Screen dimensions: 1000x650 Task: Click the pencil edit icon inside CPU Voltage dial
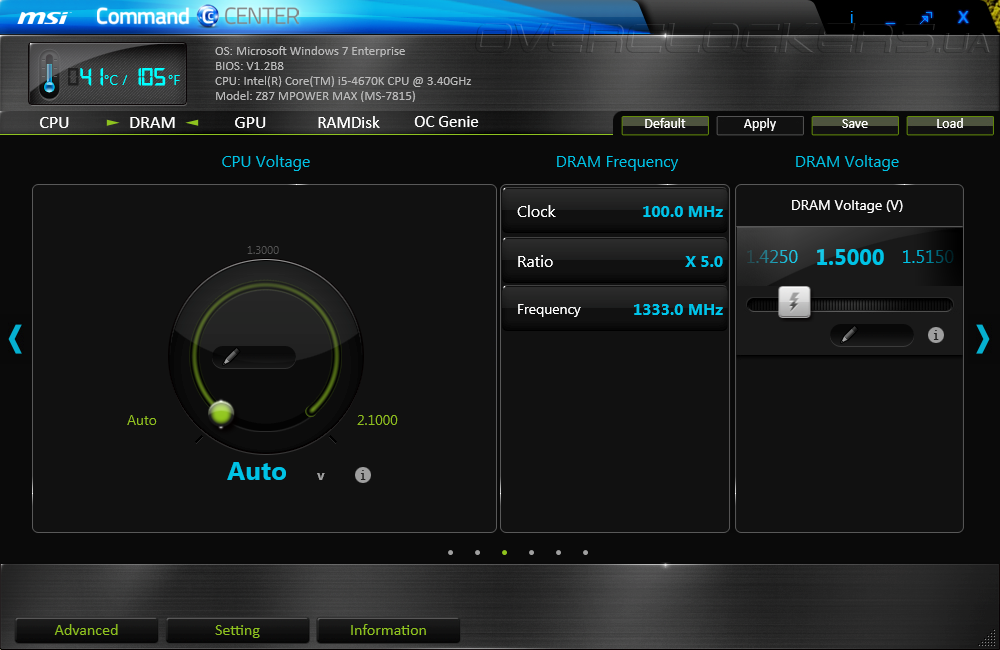coord(231,357)
